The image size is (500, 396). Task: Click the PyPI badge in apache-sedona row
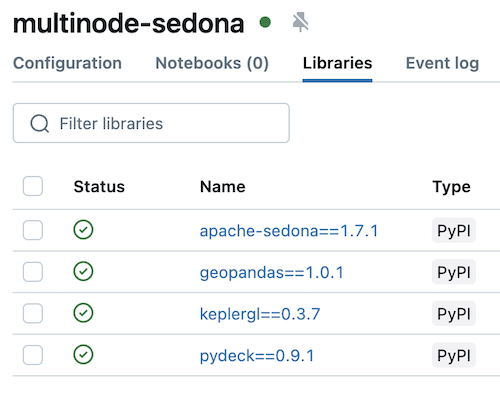tap(454, 230)
